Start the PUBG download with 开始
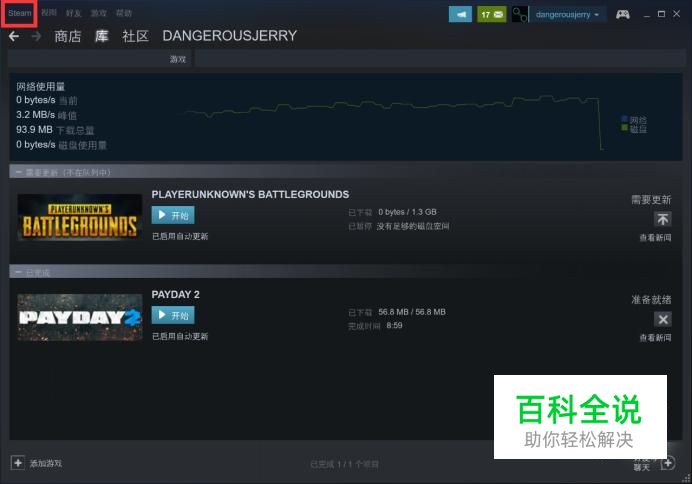 (173, 215)
